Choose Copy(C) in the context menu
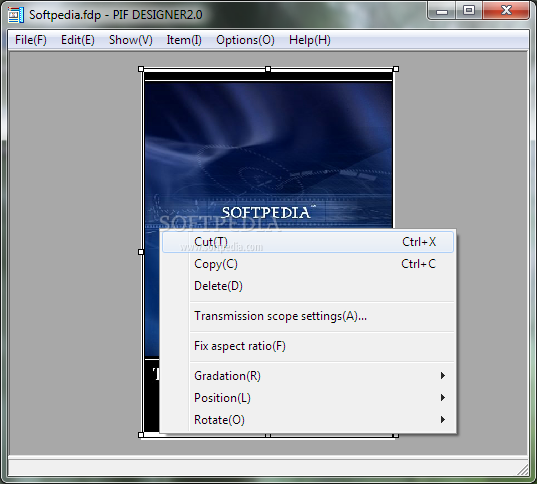 (x=308, y=264)
